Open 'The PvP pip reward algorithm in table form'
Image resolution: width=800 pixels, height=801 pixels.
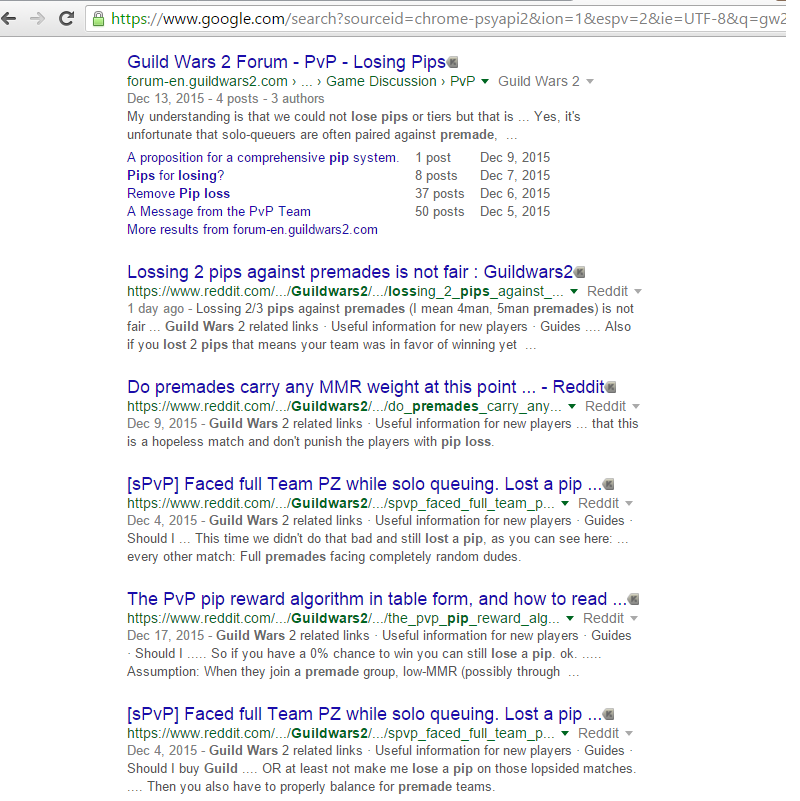pyautogui.click(x=377, y=599)
